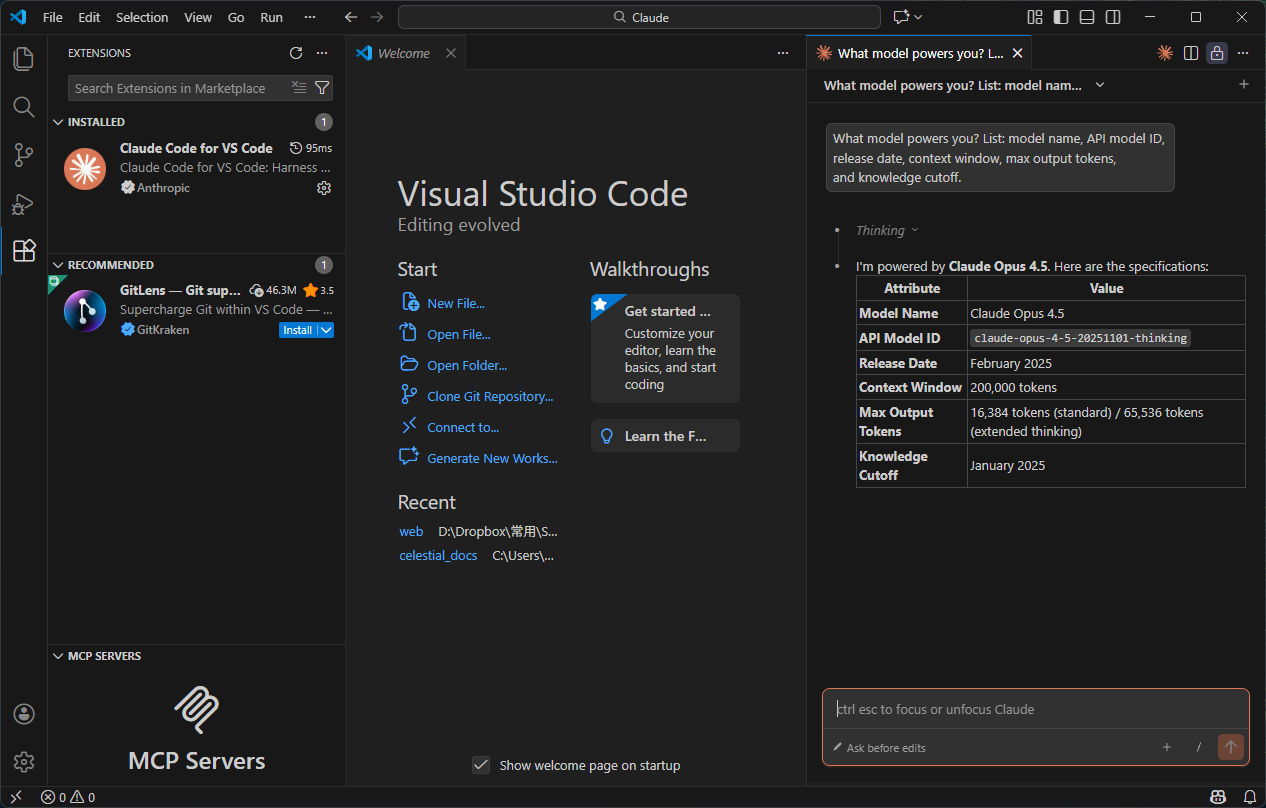
Task: Click the command center search box
Action: (639, 17)
